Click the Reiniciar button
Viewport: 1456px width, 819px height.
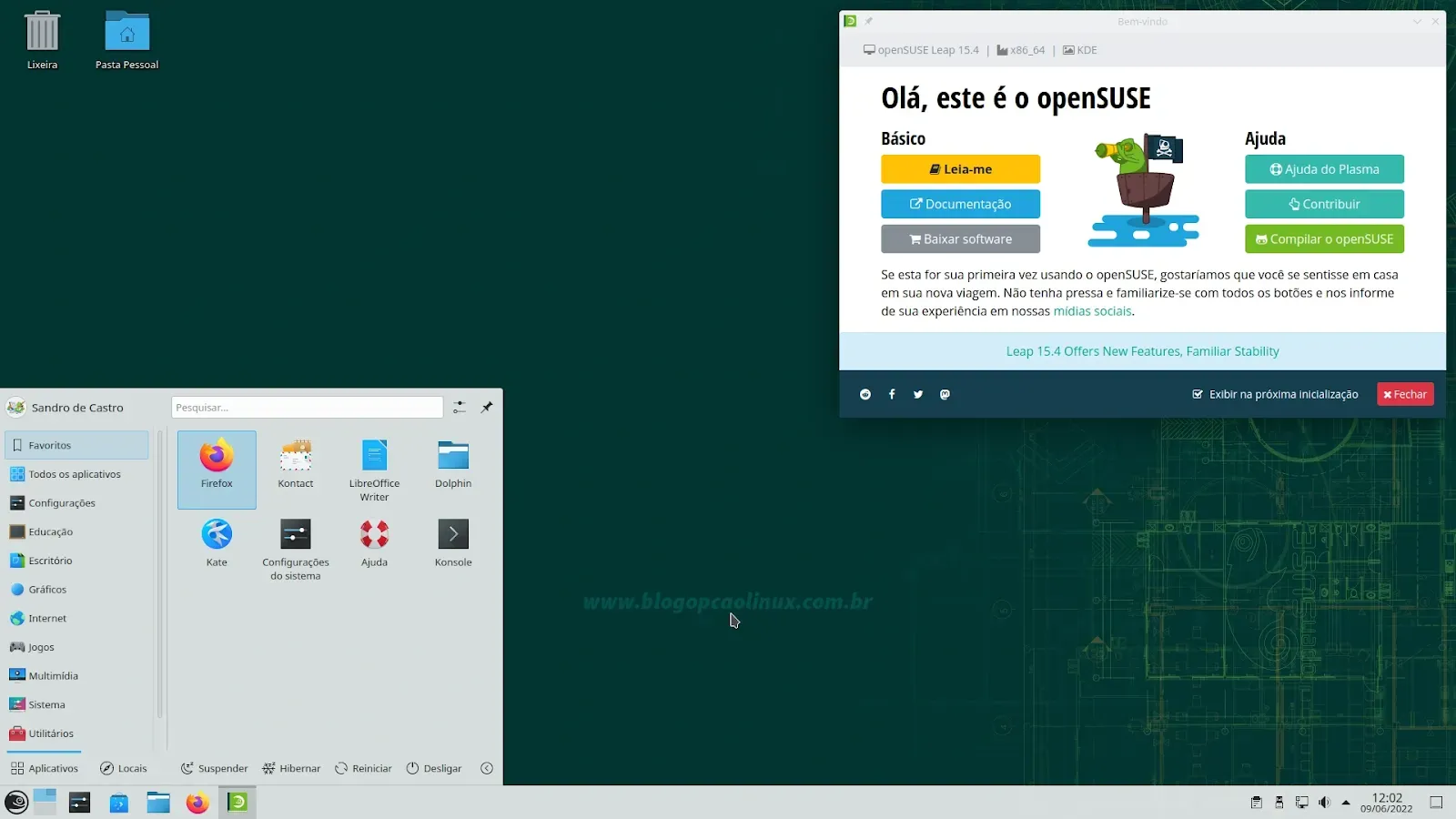pyautogui.click(x=363, y=768)
